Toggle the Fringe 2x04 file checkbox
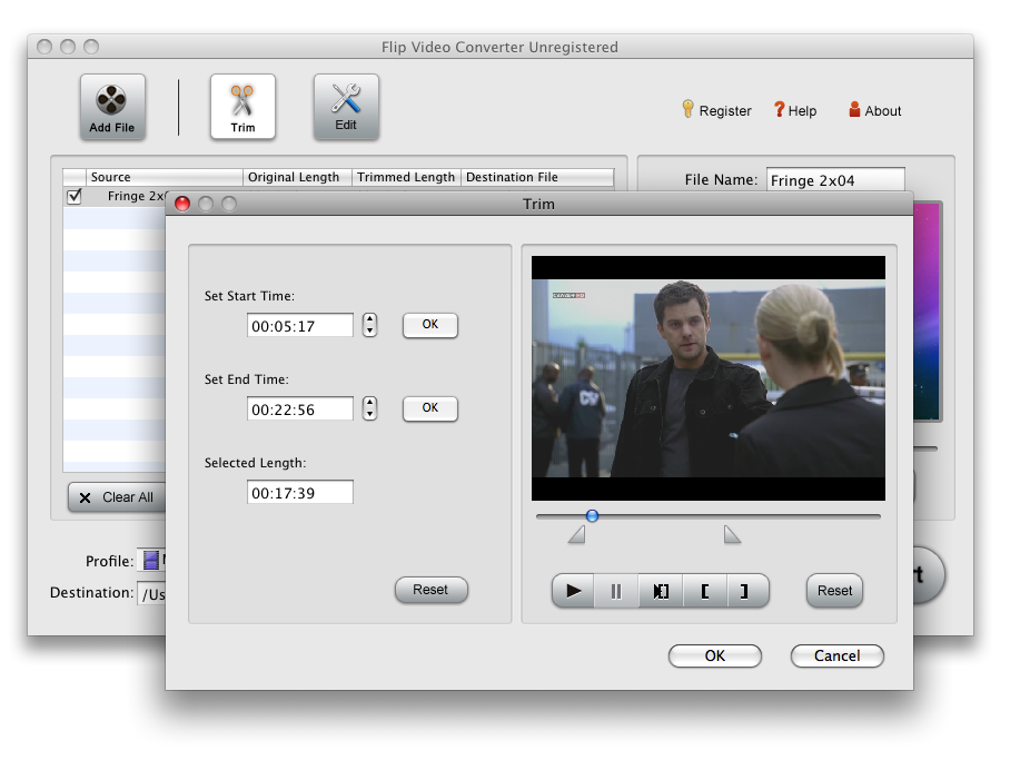Image resolution: width=1020 pixels, height=760 pixels. click(74, 196)
